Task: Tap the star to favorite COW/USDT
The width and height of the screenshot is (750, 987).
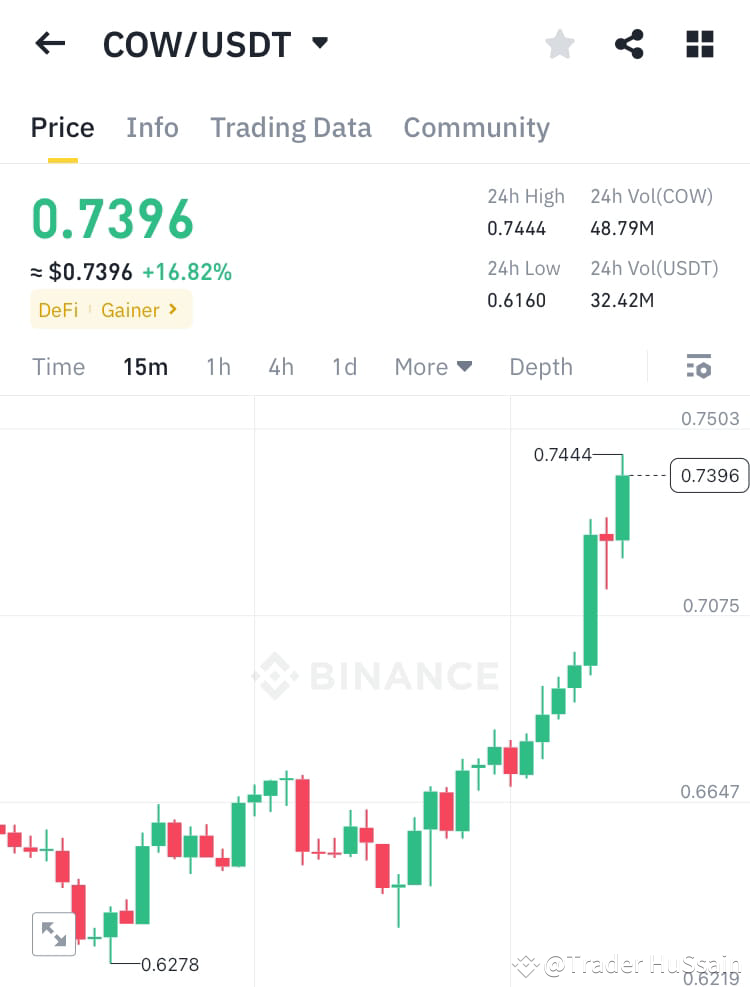Action: (559, 43)
